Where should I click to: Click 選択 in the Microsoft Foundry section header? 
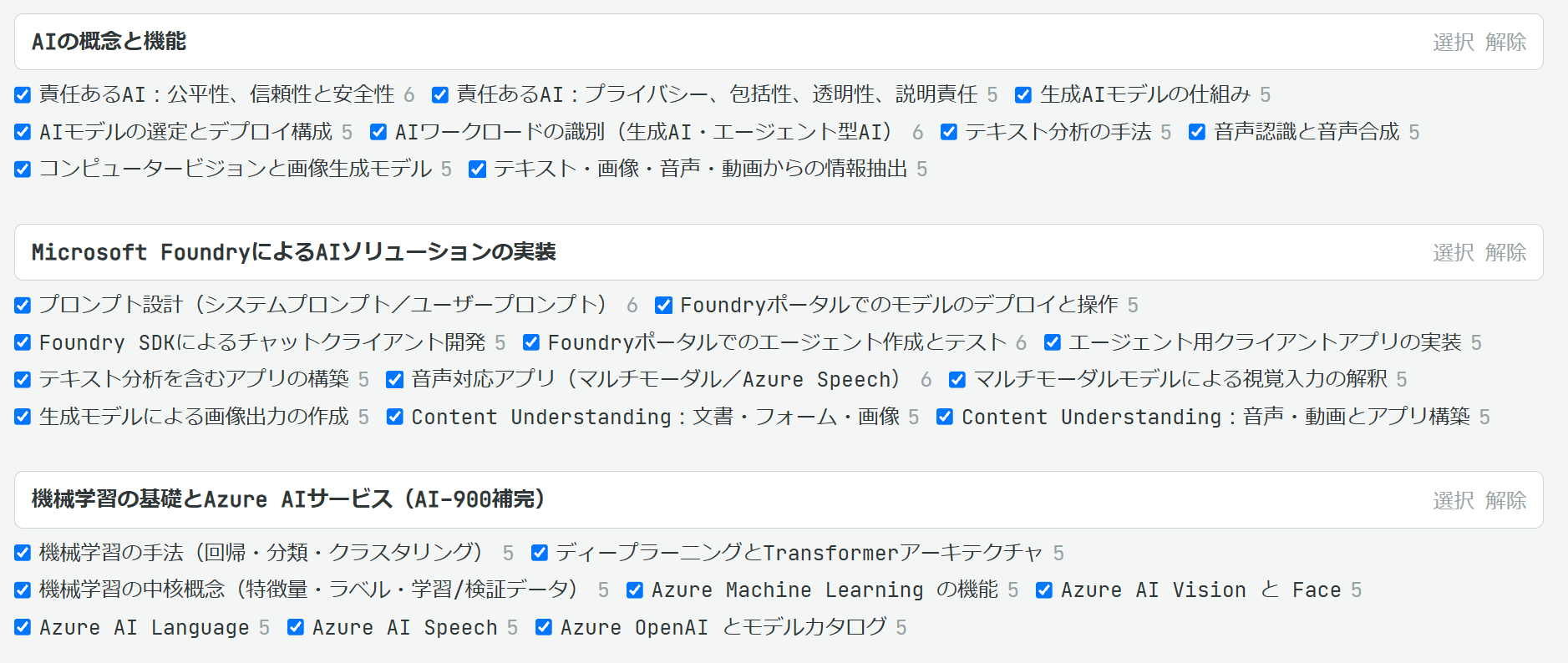coord(1454,252)
